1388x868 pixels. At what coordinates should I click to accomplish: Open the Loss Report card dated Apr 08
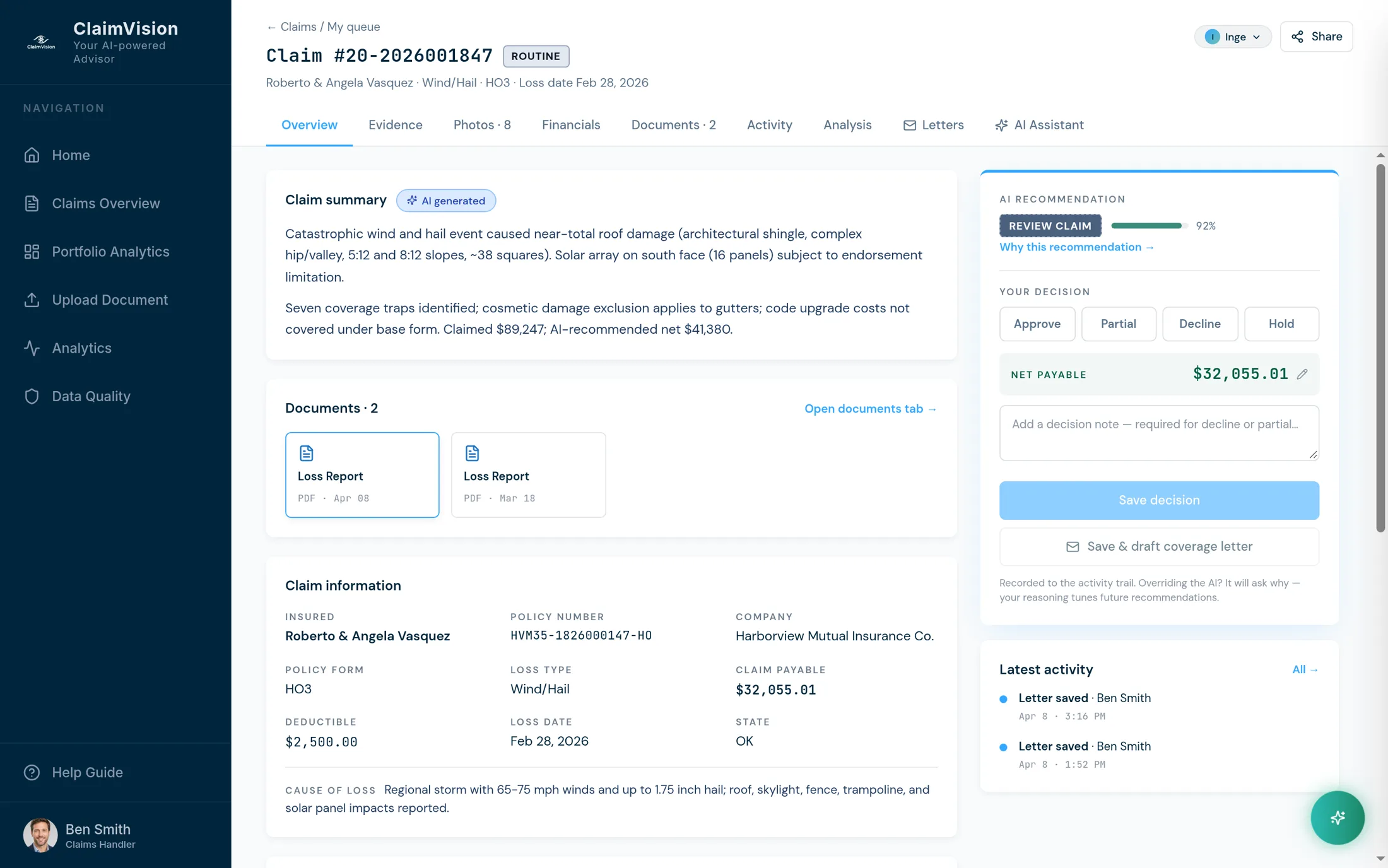coord(362,475)
